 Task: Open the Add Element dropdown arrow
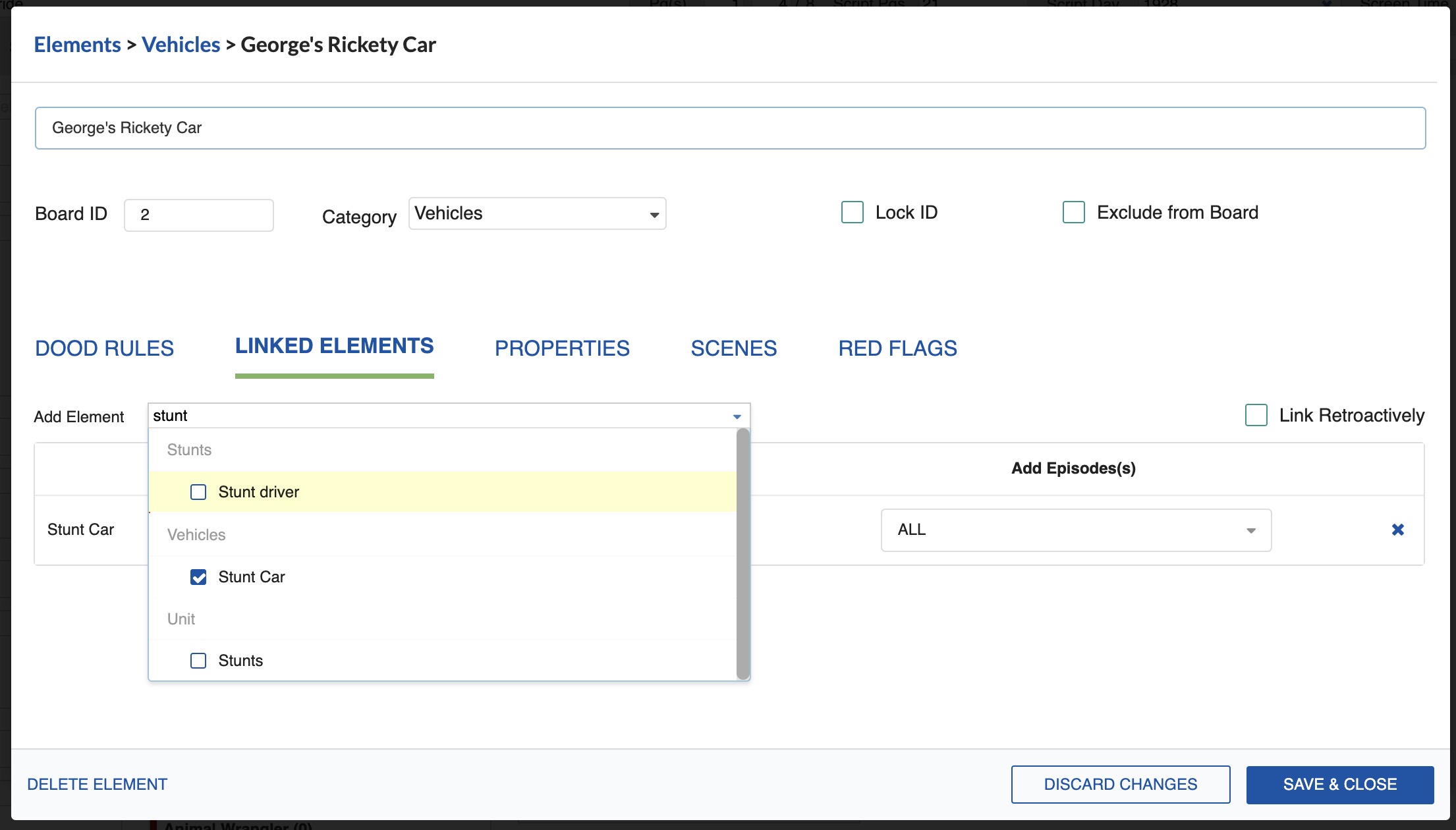click(x=737, y=416)
